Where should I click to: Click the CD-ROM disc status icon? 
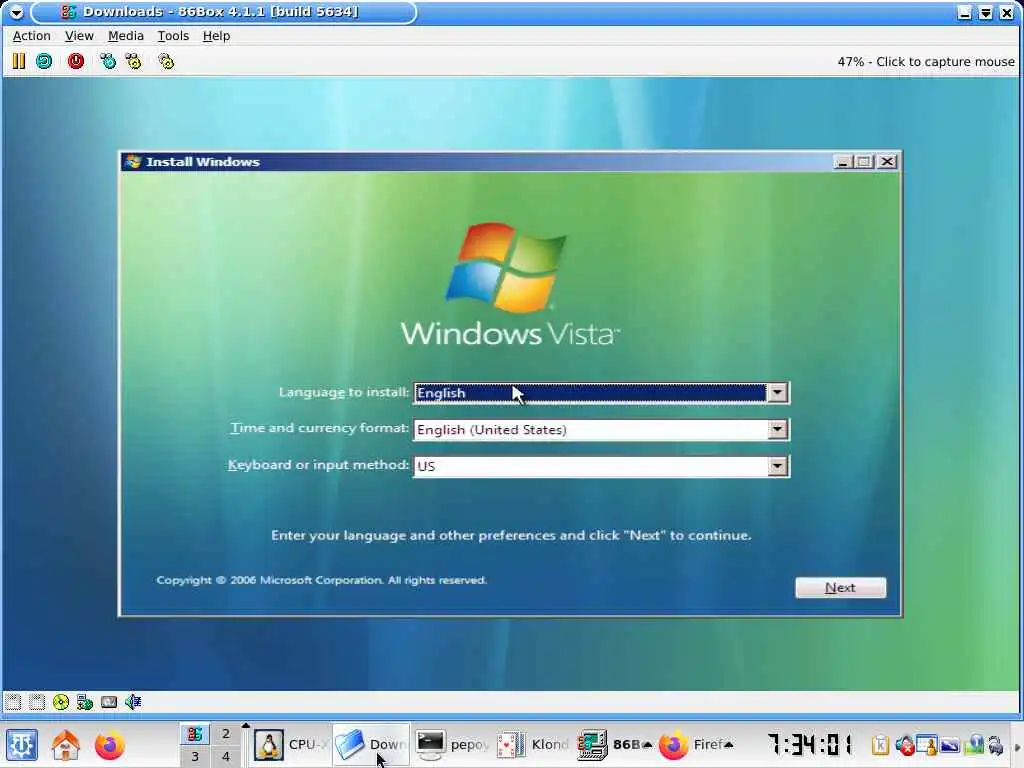(x=61, y=702)
